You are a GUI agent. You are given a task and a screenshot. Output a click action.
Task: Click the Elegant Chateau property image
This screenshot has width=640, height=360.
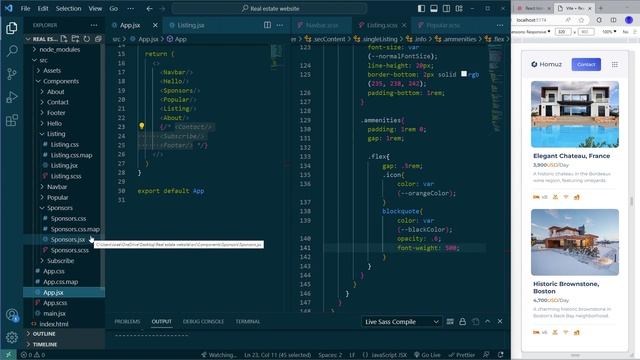point(575,114)
